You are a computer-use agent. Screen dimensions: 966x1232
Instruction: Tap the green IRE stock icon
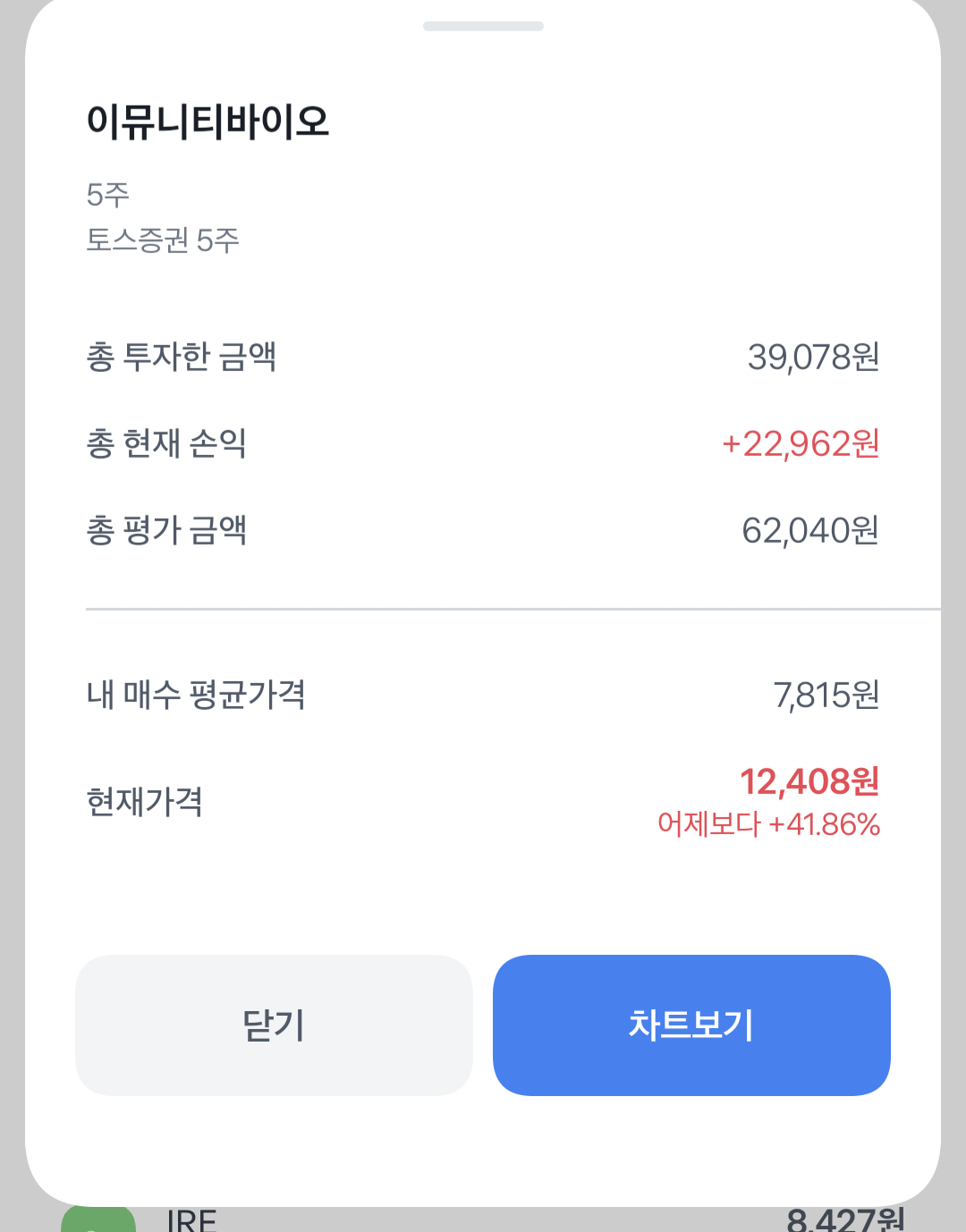coord(98,1220)
